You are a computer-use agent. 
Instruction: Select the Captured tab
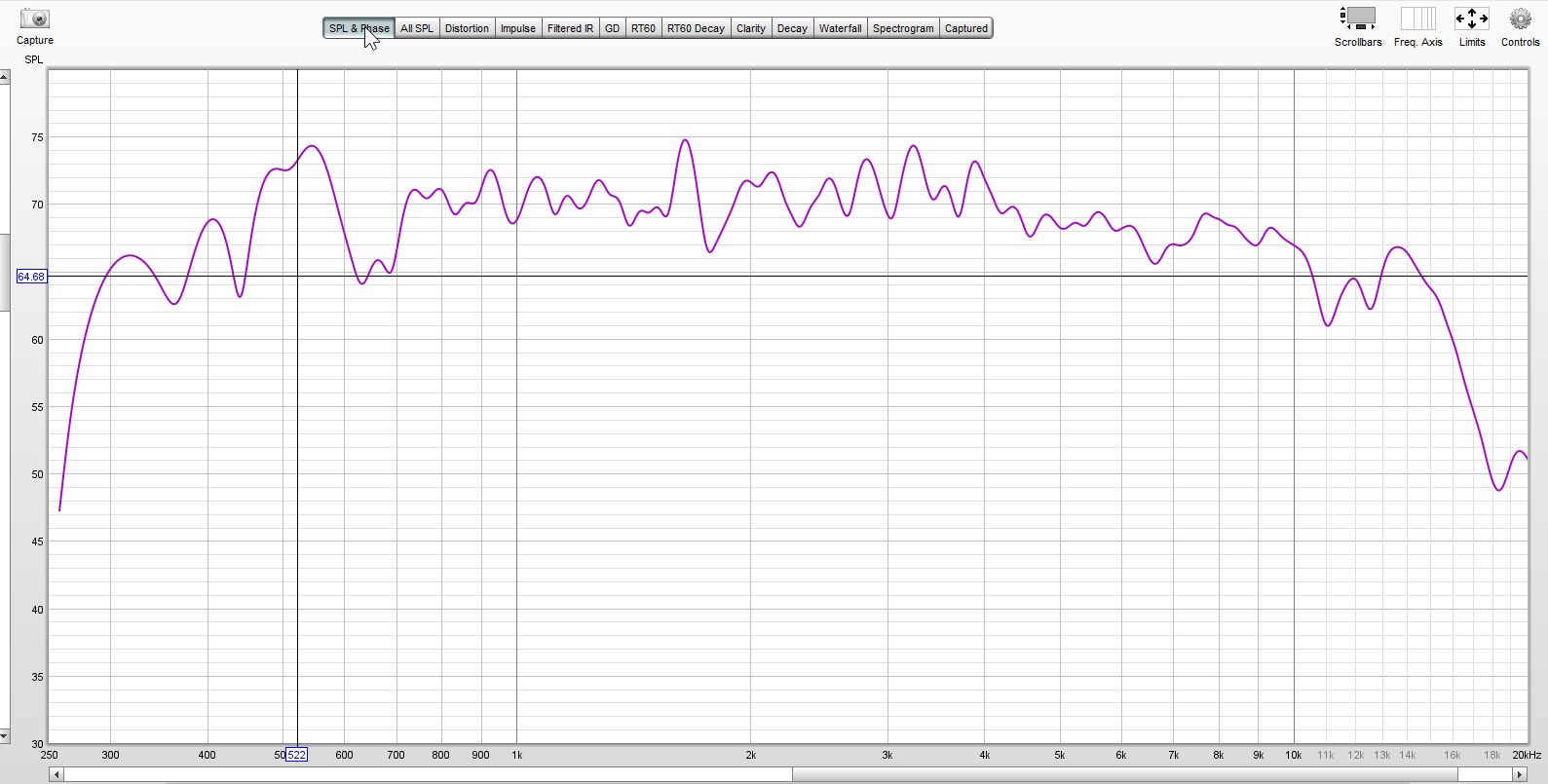966,28
